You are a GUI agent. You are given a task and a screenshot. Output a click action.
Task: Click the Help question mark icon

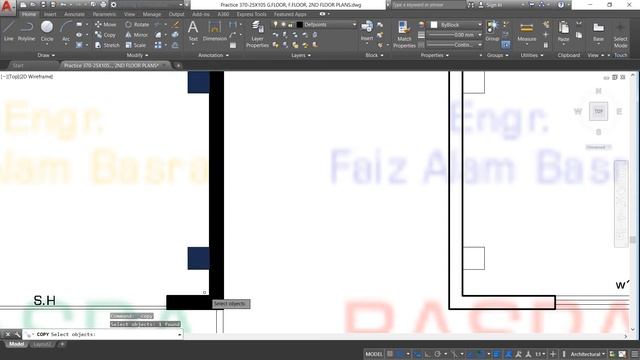point(561,4)
